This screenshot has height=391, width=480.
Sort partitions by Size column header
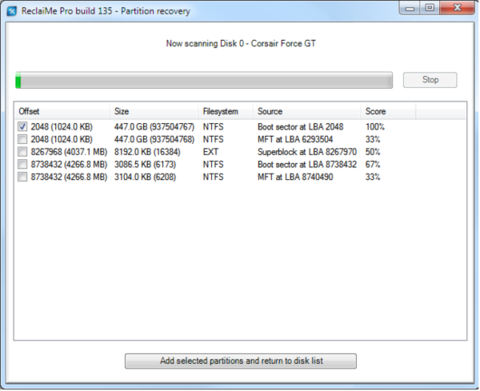coord(154,111)
